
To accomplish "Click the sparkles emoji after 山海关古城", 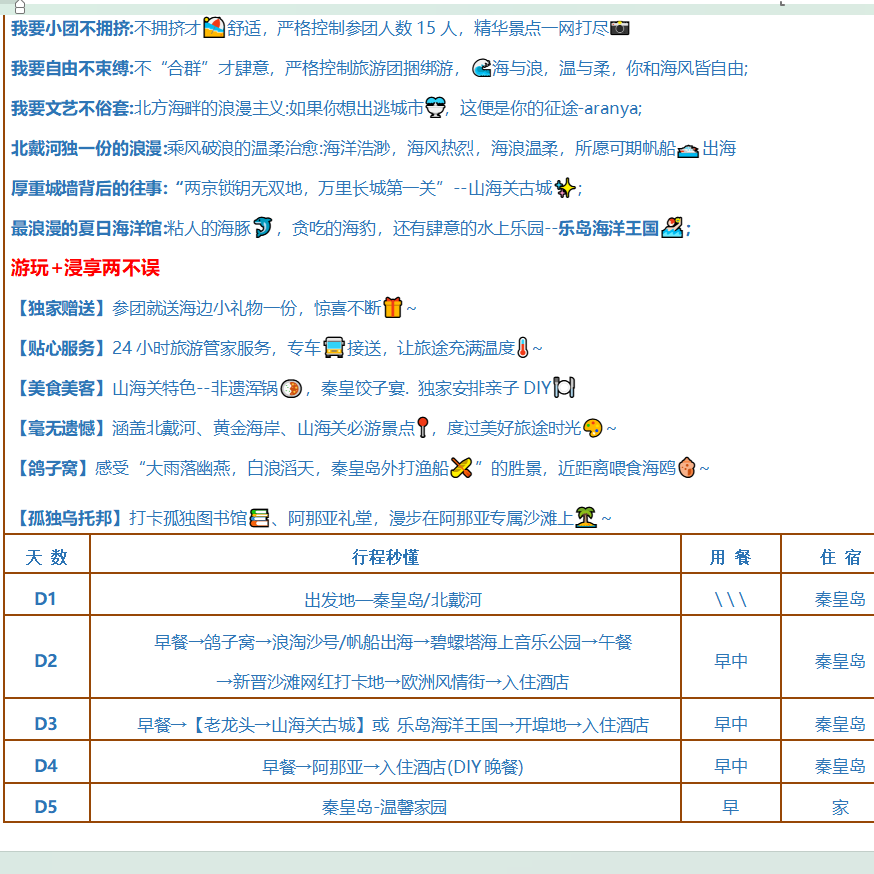I will (x=566, y=188).
